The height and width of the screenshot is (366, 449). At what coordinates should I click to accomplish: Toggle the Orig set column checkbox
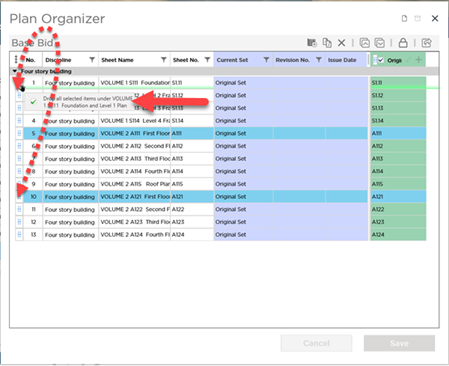tap(381, 60)
